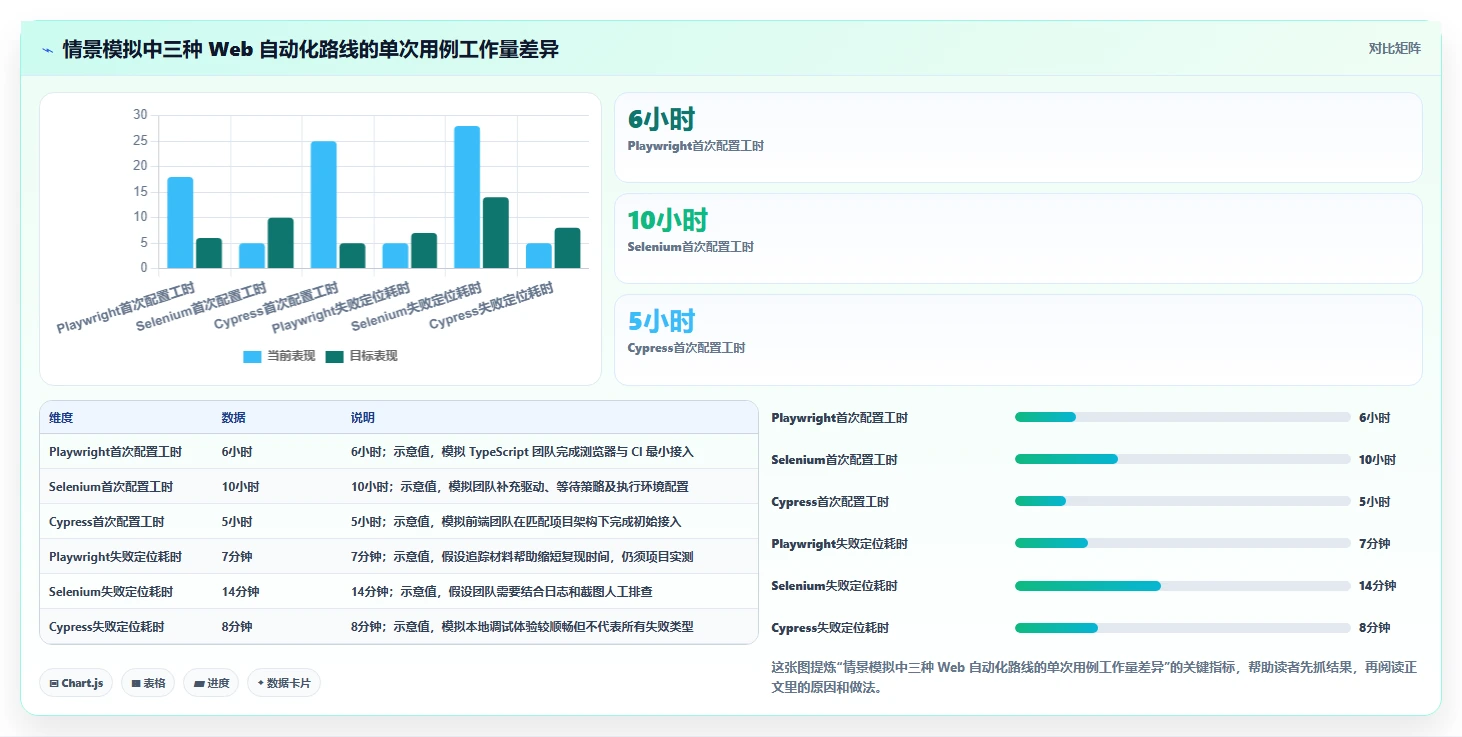1462x737 pixels.
Task: Click the summary paragraph starting 这张图提炼
Action: [1094, 677]
